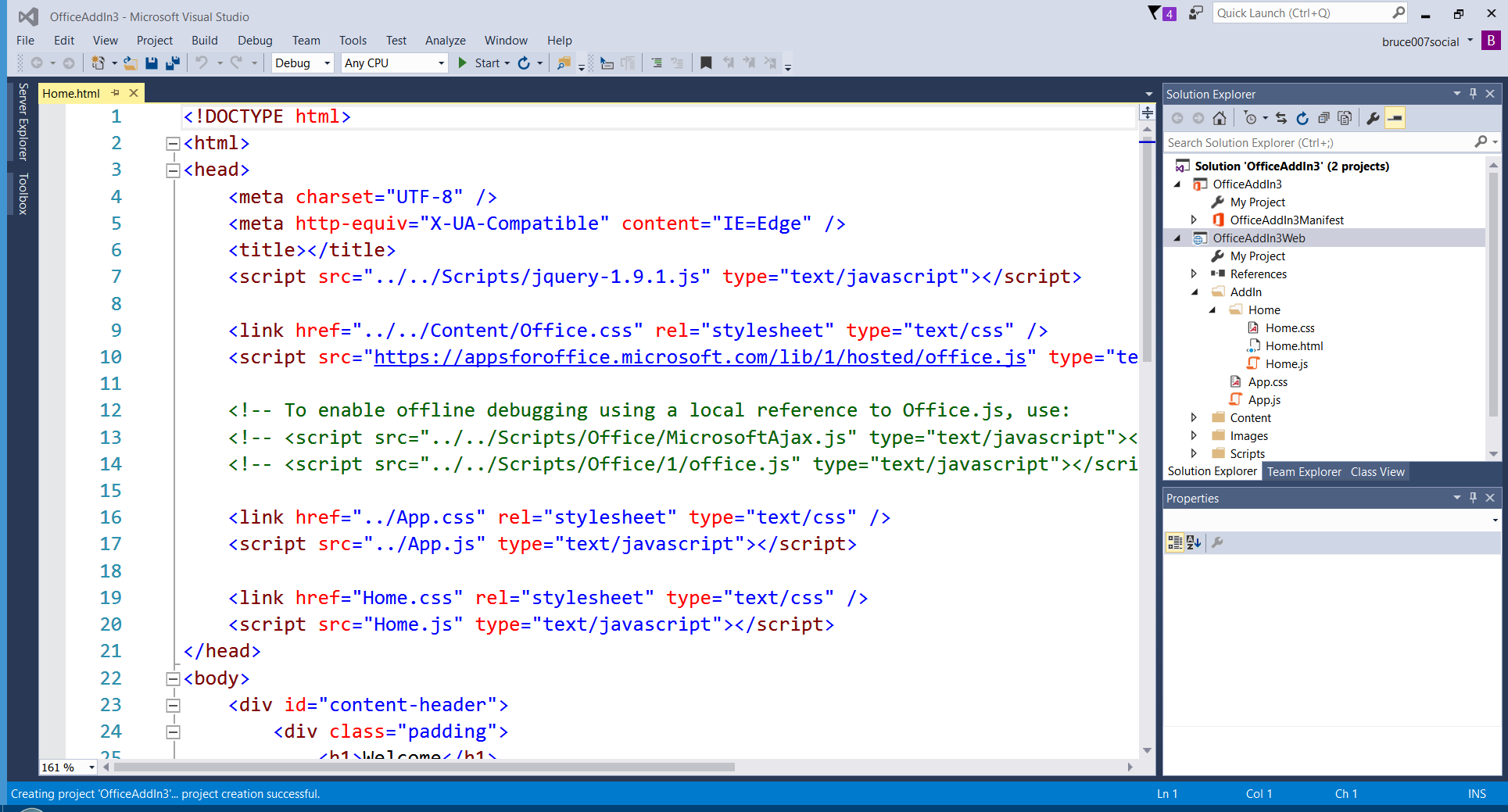1508x812 pixels.
Task: Click Categorized view icon in Properties panel
Action: [x=1174, y=542]
